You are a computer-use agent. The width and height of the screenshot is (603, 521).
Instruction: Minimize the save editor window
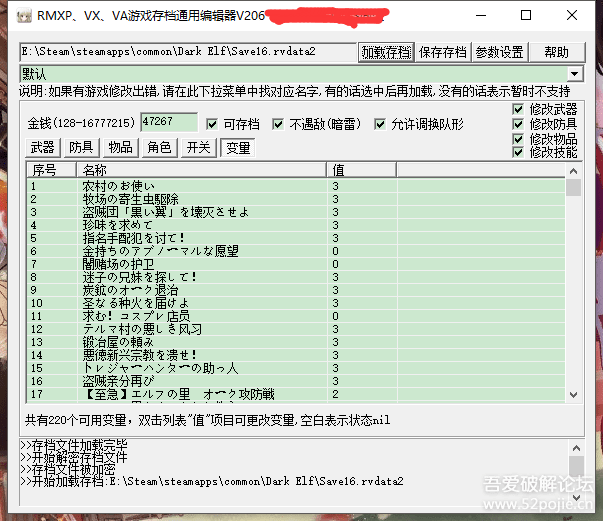pyautogui.click(x=478, y=15)
